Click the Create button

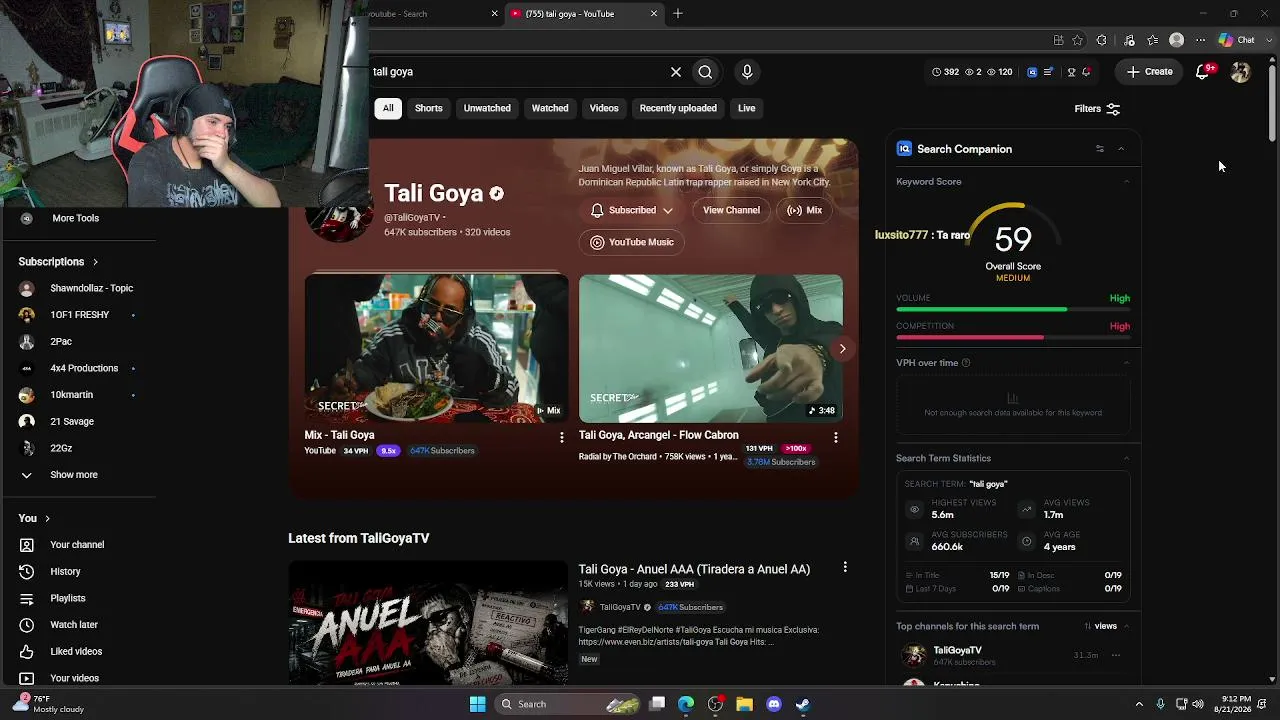point(1150,72)
